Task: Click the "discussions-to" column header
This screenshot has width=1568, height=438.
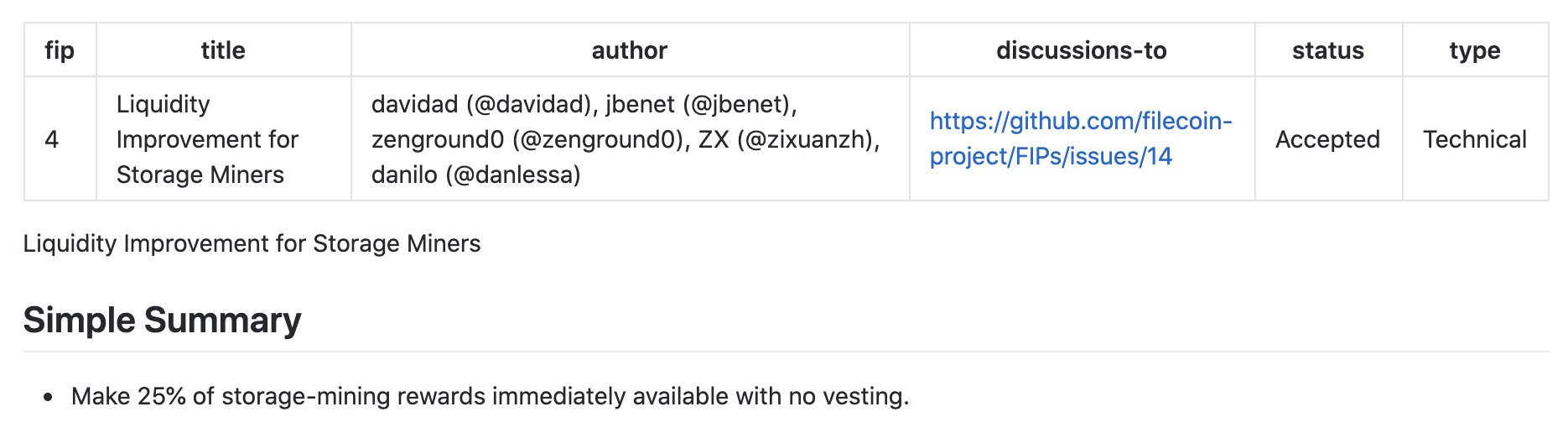Action: tap(1081, 50)
